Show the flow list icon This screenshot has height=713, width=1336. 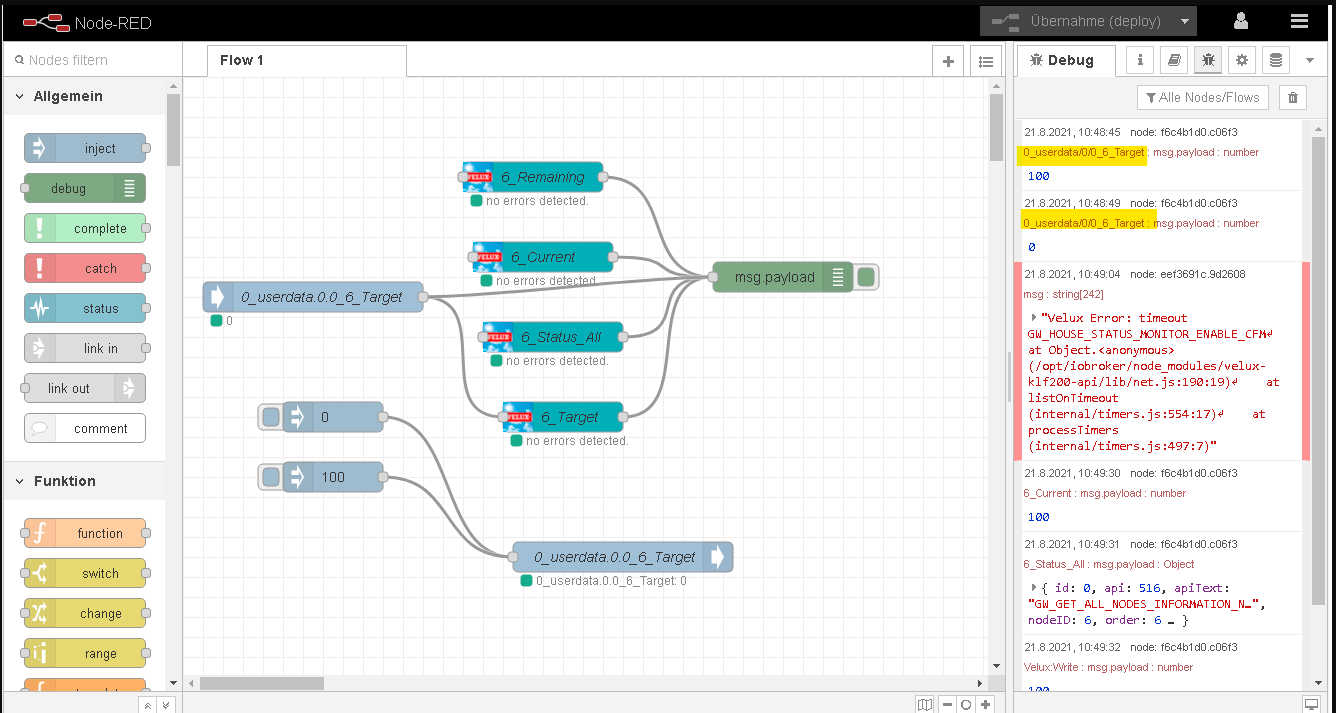click(x=985, y=61)
